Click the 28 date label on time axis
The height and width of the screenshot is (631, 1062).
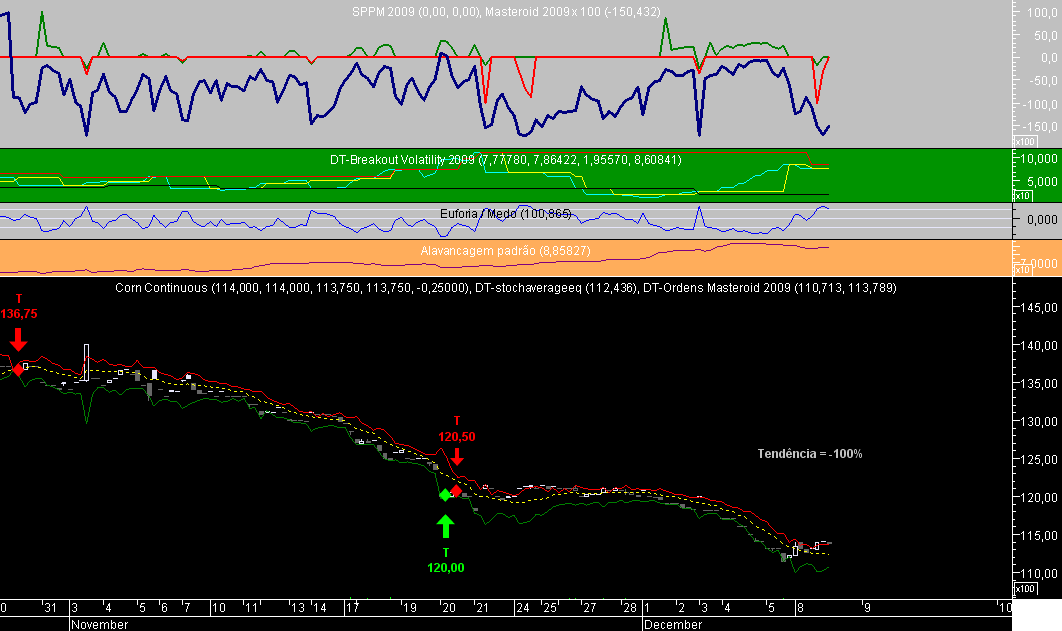631,608
